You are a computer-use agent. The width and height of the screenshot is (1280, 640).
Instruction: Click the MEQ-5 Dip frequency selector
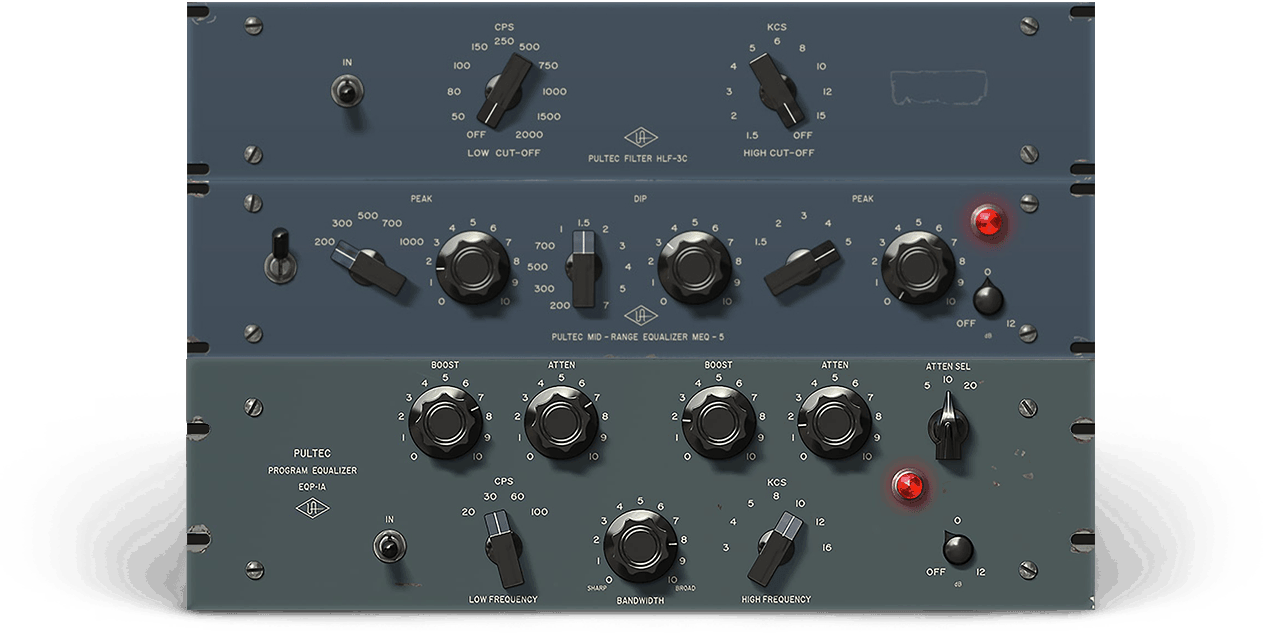[583, 267]
